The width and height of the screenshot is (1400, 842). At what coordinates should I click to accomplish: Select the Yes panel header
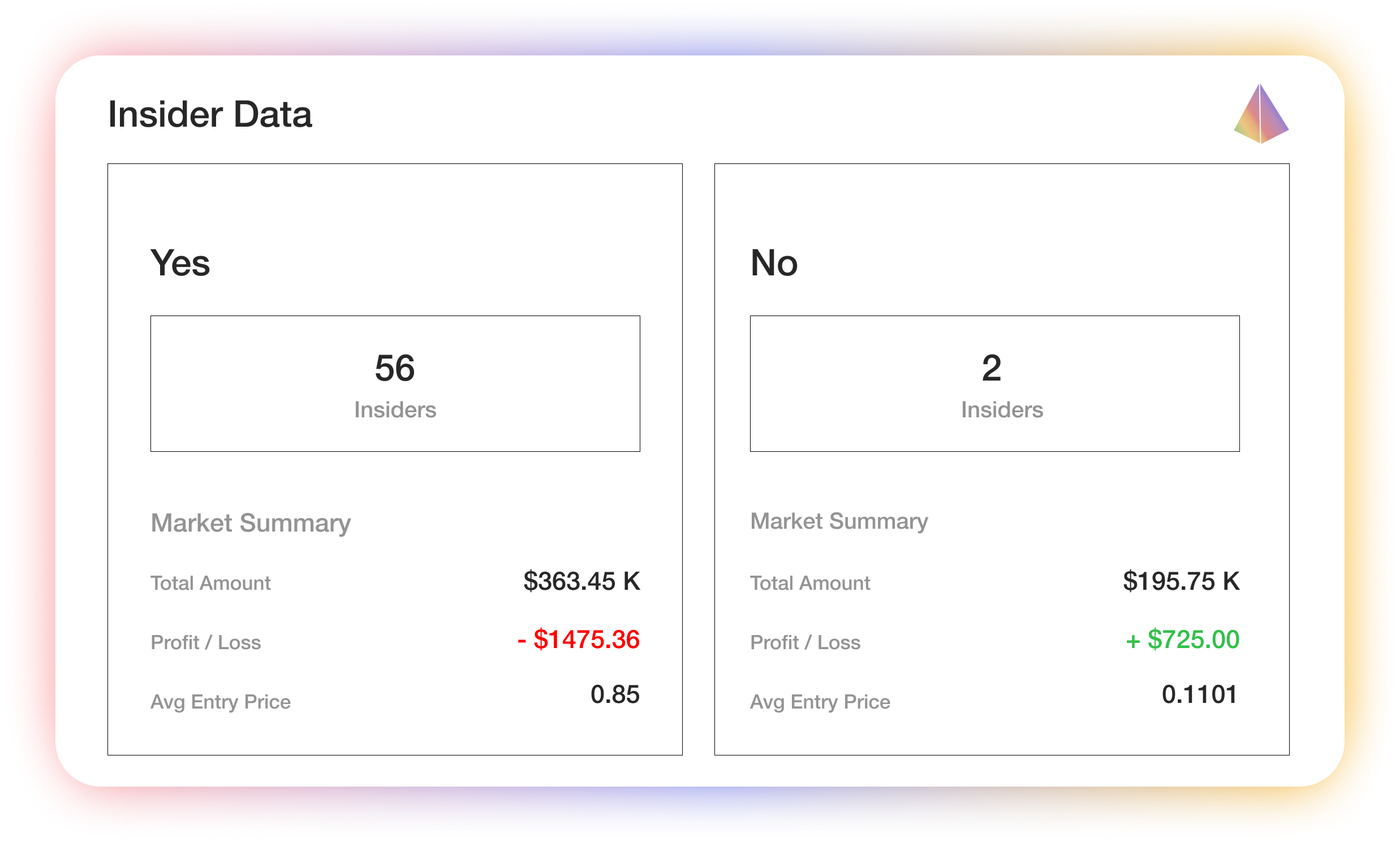(x=180, y=262)
